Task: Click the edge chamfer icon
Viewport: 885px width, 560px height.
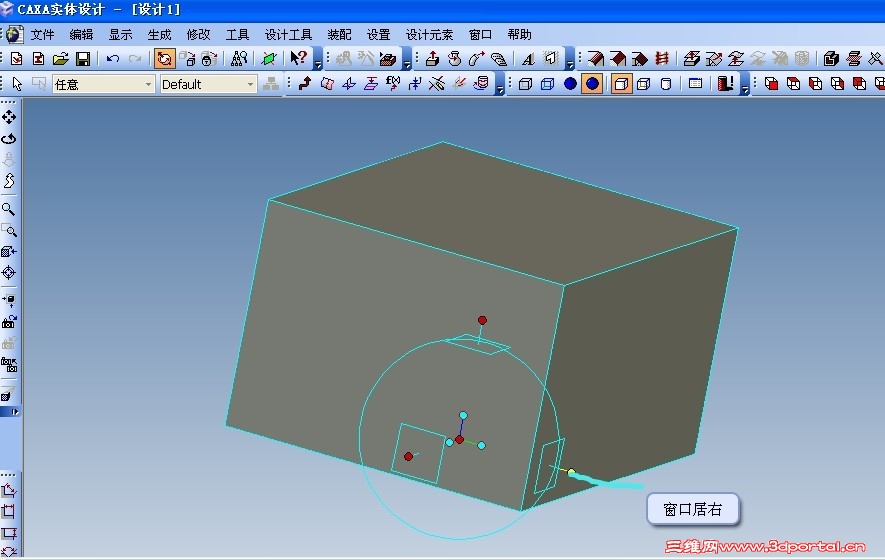Action: coord(617,59)
